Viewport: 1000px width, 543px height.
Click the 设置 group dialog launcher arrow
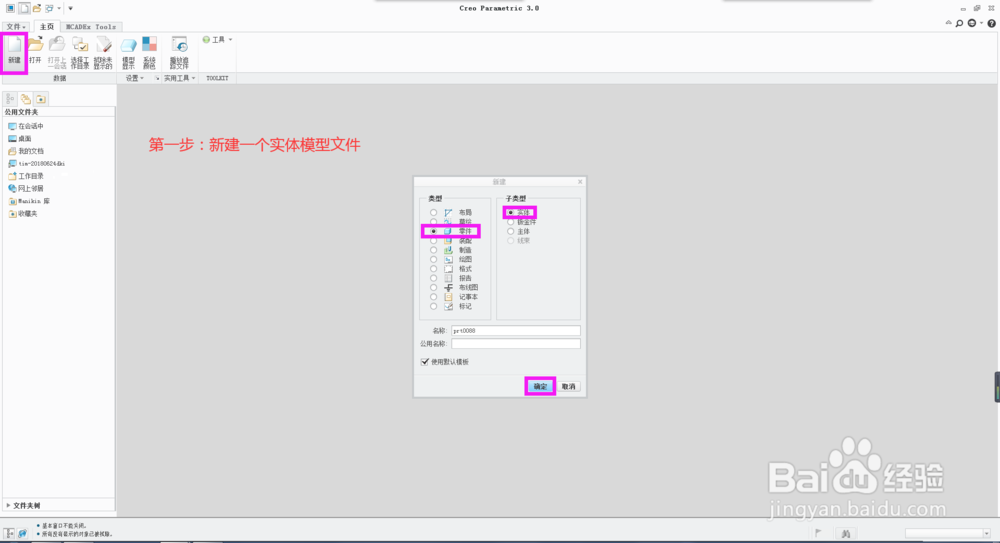click(x=157, y=78)
